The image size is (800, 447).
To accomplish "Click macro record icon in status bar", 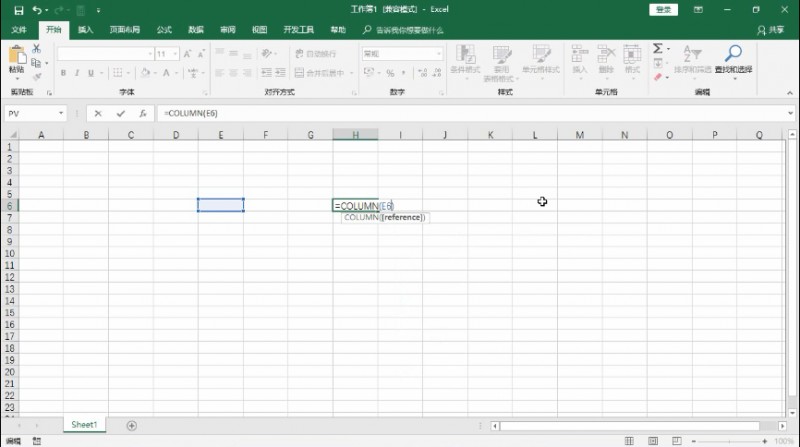I will (x=37, y=441).
